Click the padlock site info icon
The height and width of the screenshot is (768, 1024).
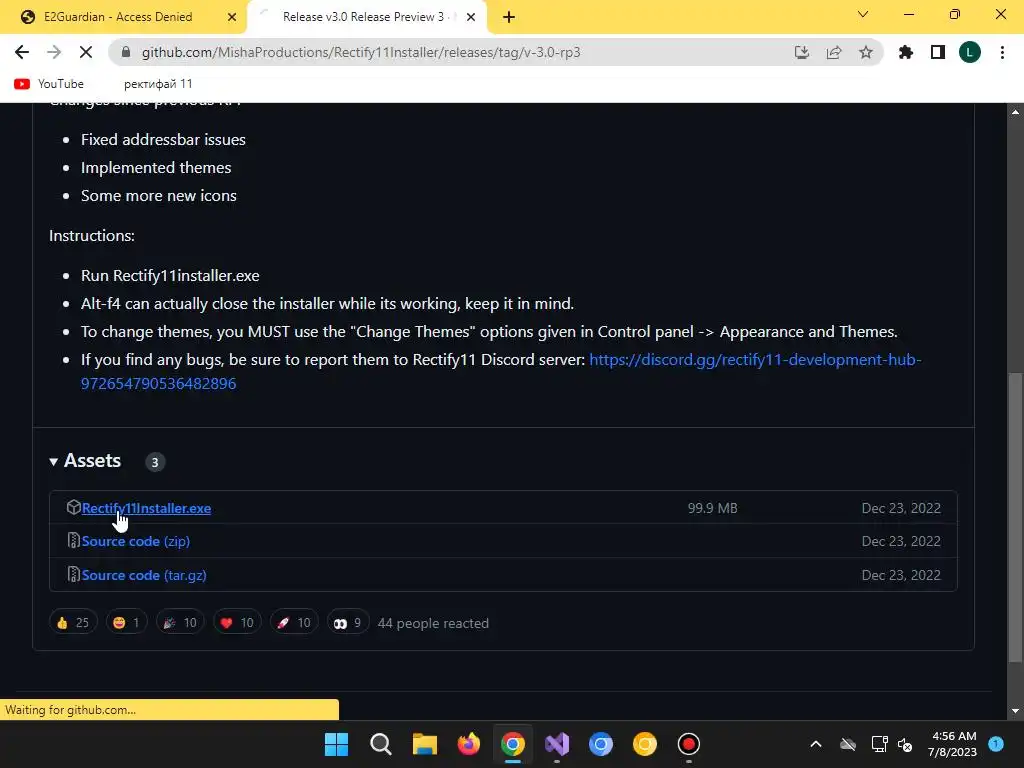point(126,52)
